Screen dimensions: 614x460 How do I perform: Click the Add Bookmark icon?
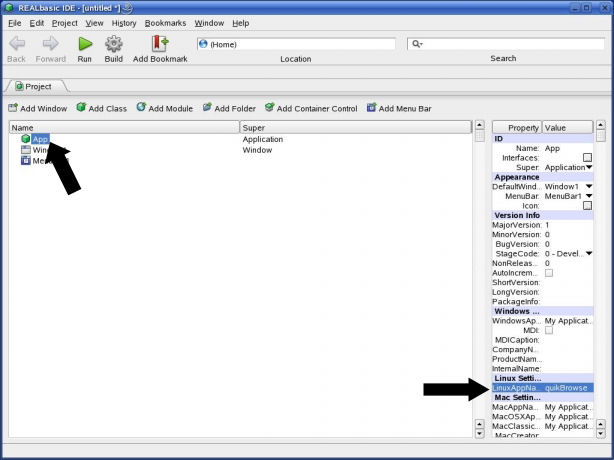pos(160,43)
